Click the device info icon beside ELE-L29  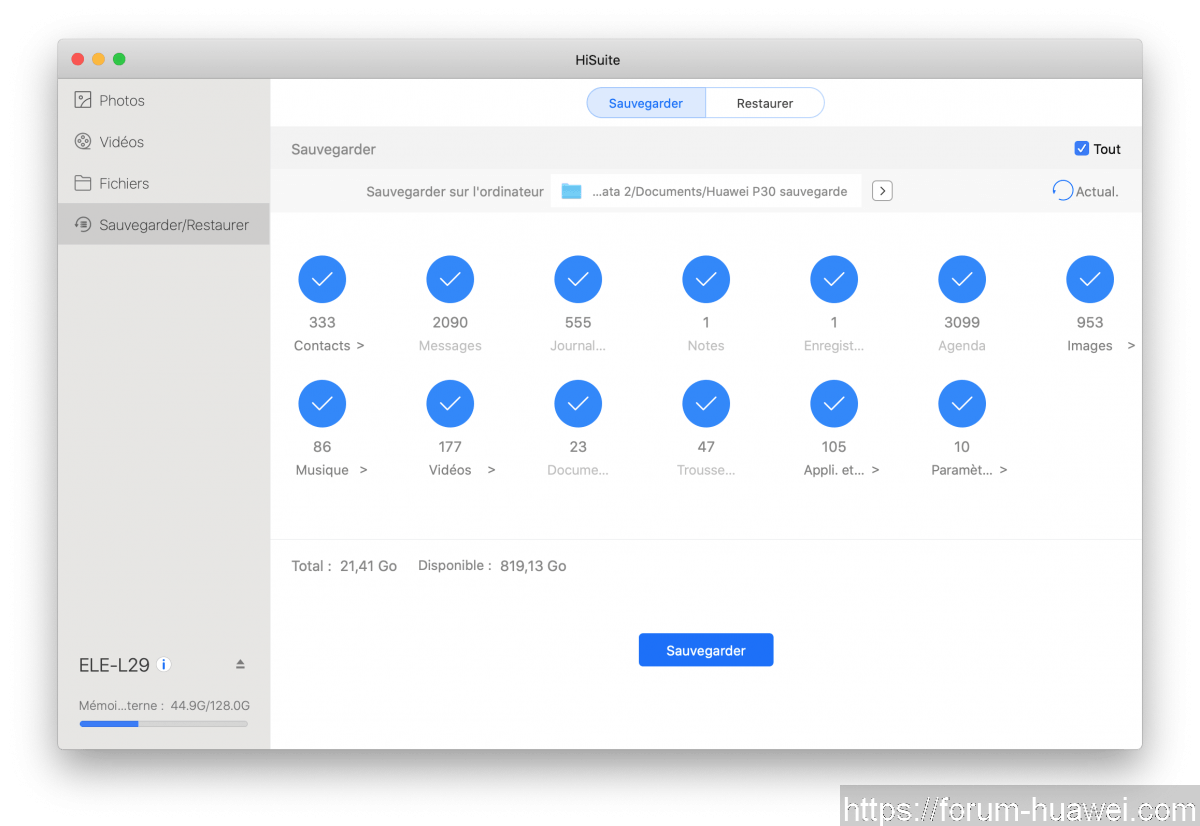click(x=164, y=665)
